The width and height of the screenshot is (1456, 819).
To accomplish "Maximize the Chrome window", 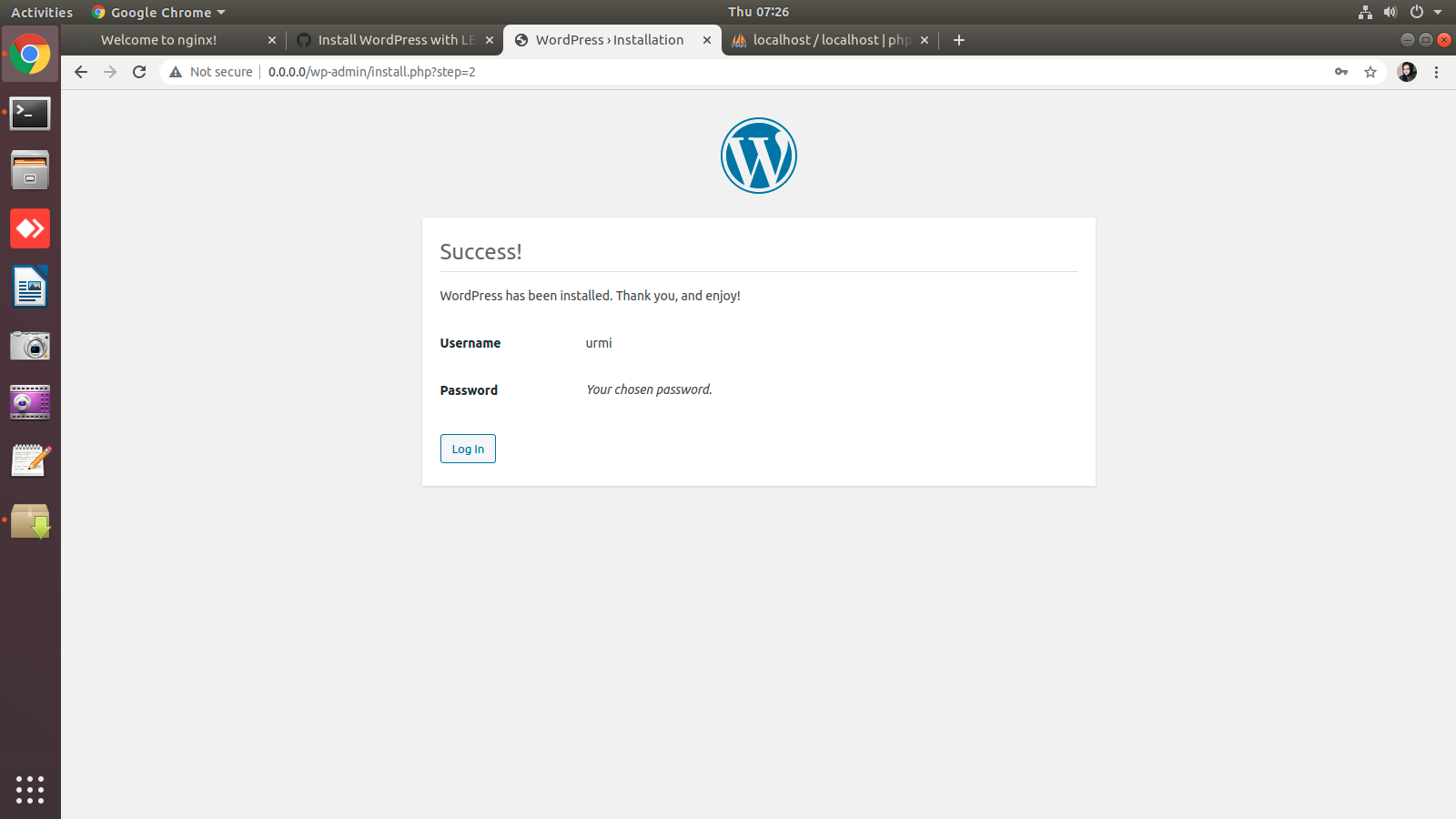I will click(1426, 40).
